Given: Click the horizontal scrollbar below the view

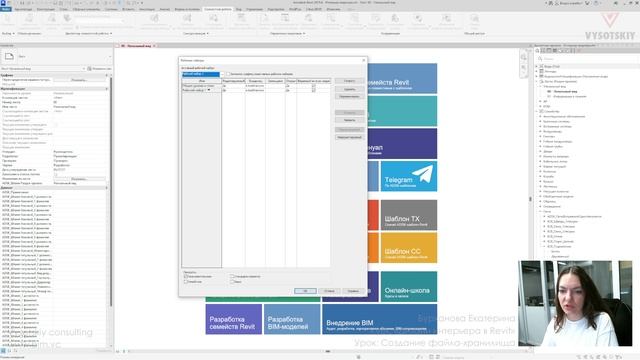Looking at the screenshot, I should point(328,351).
